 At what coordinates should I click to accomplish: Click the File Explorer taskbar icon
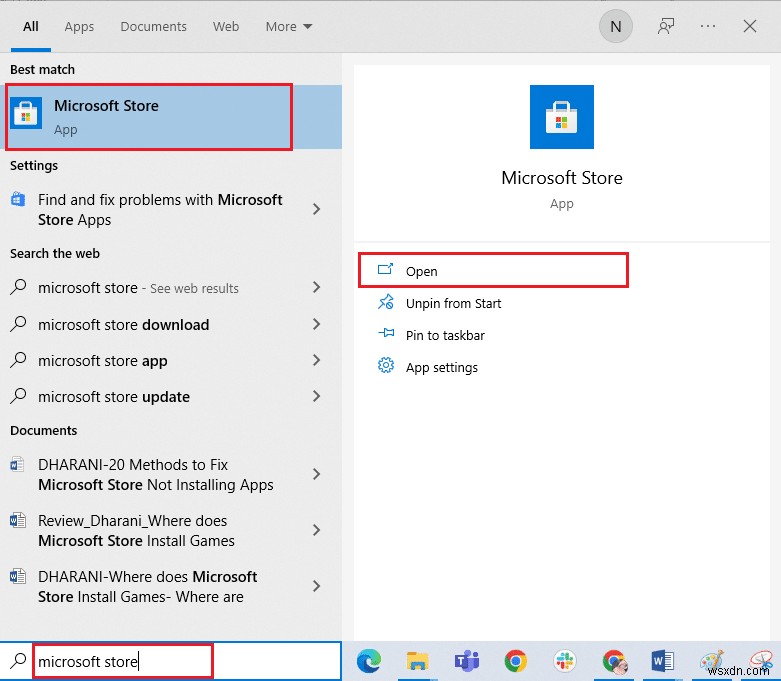(418, 660)
